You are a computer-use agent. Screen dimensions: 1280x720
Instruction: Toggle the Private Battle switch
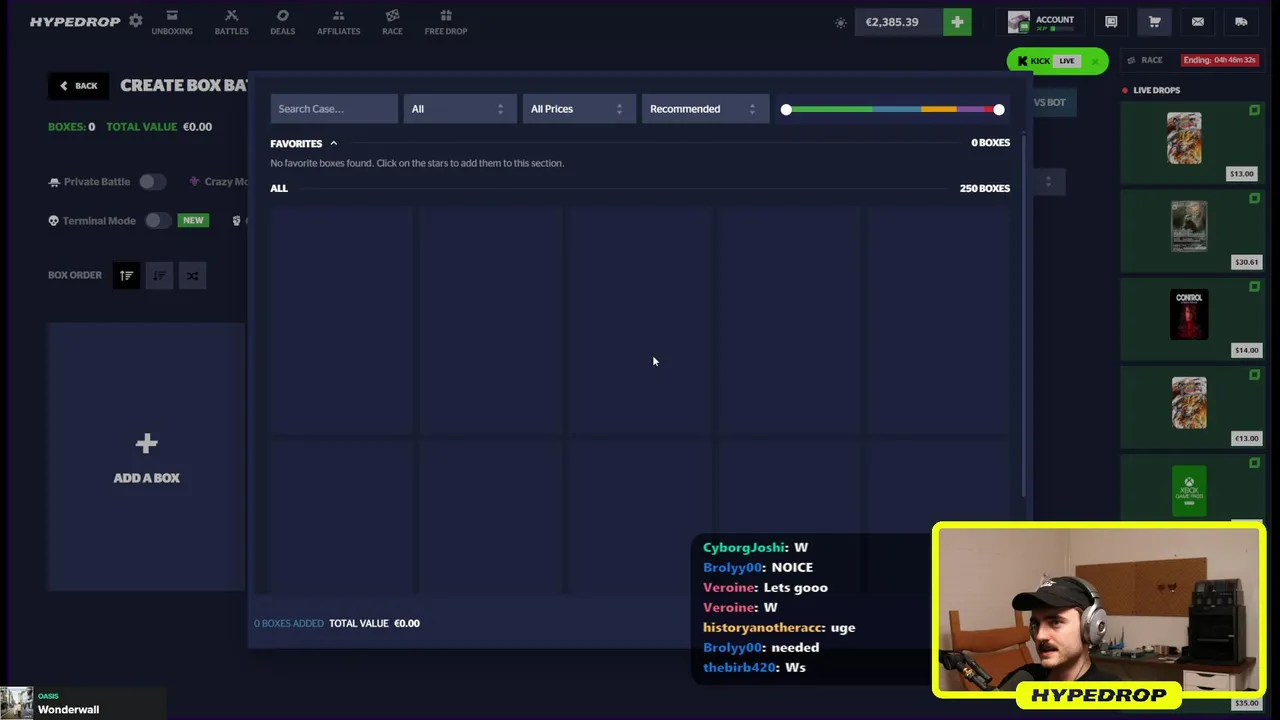pos(152,182)
